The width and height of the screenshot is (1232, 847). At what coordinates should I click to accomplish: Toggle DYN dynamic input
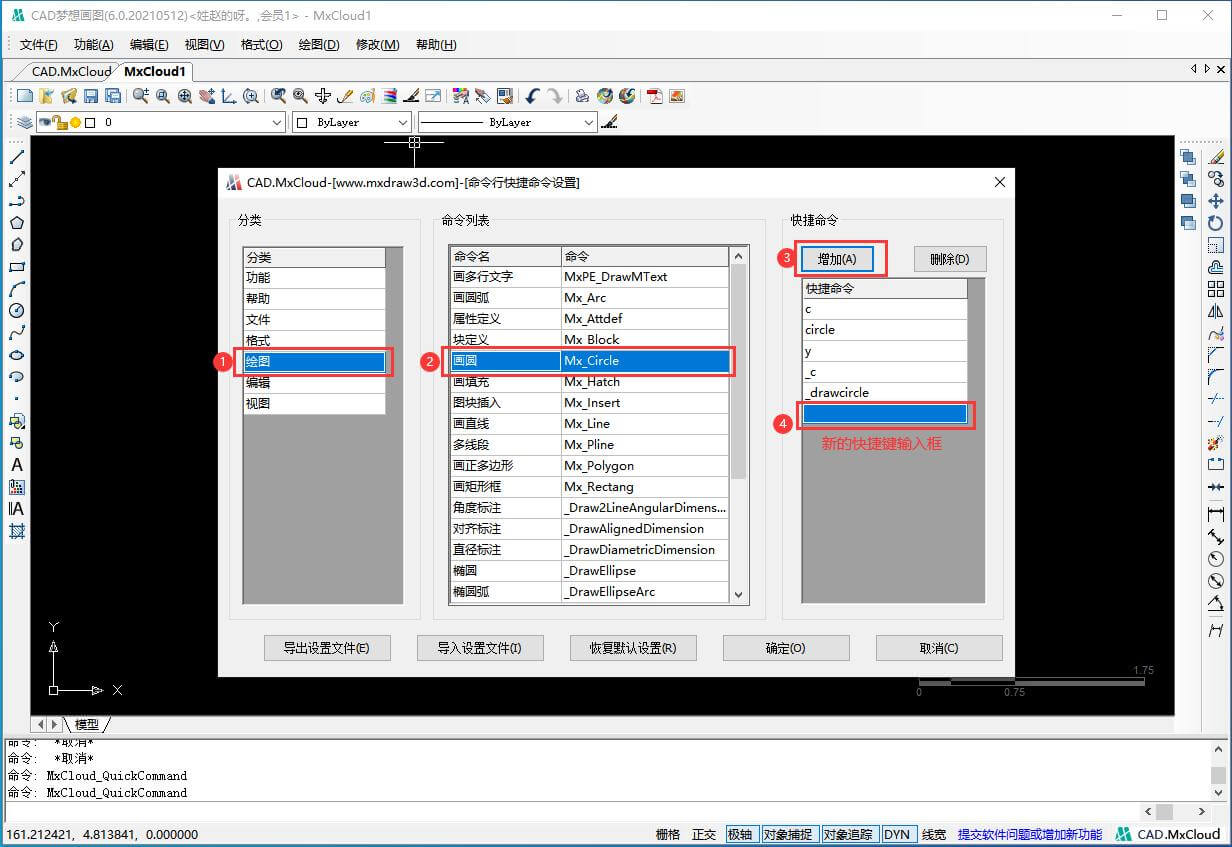[x=897, y=834]
